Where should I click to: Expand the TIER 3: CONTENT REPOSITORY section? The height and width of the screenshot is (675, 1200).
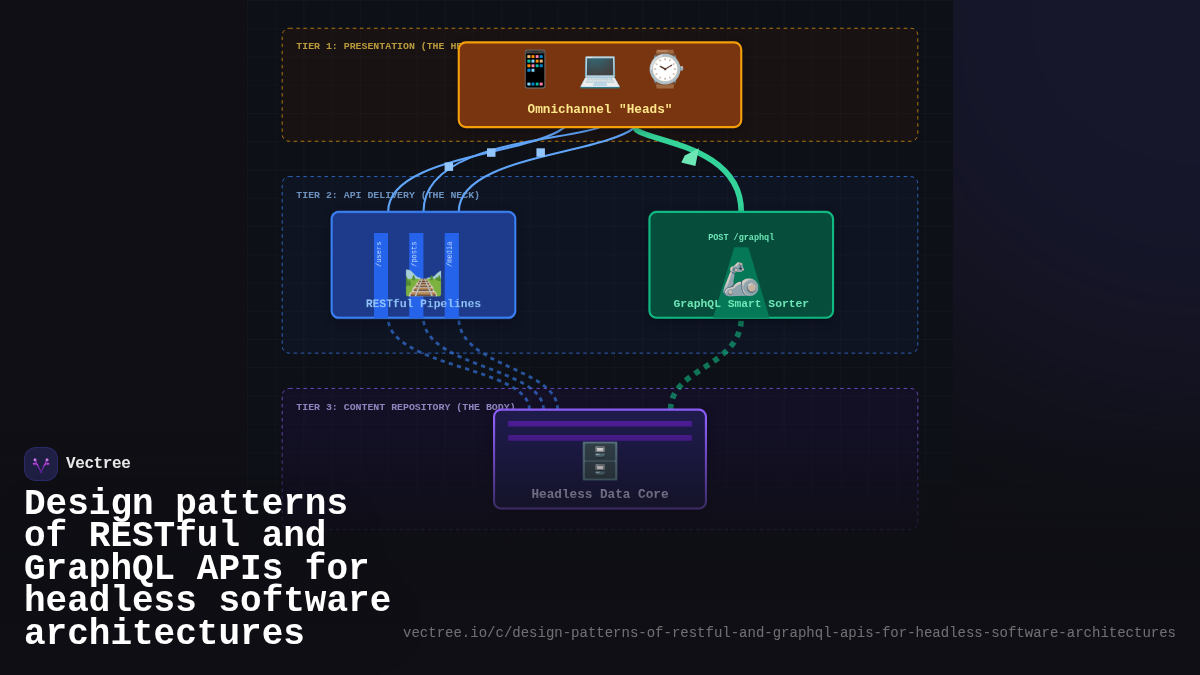point(405,407)
